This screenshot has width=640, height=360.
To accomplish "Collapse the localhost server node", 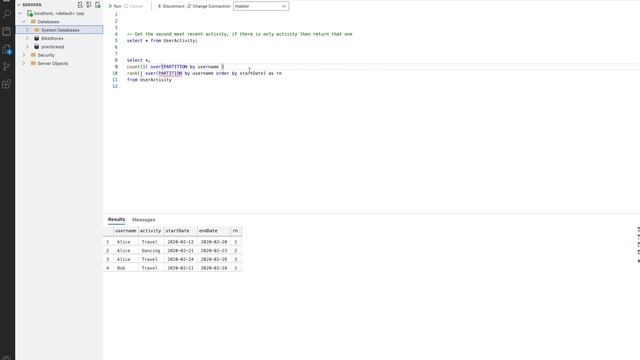I will [20, 13].
